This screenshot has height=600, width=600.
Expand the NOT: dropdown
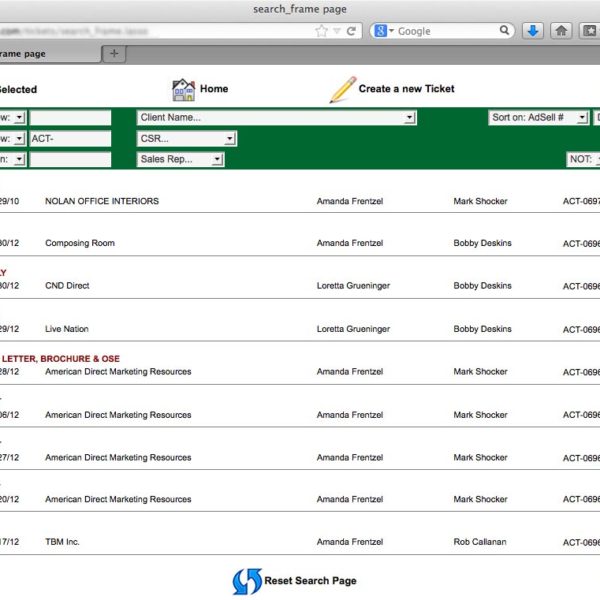point(583,160)
